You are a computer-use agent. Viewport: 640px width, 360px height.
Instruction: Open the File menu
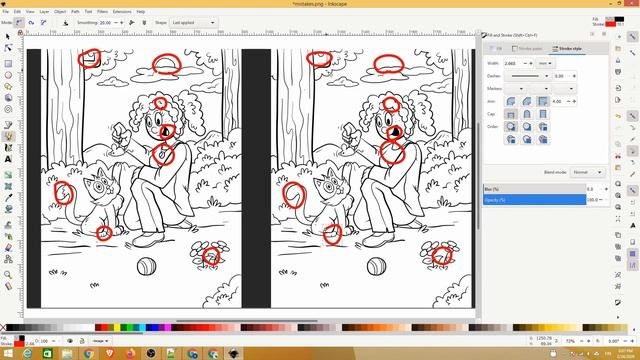6,12
